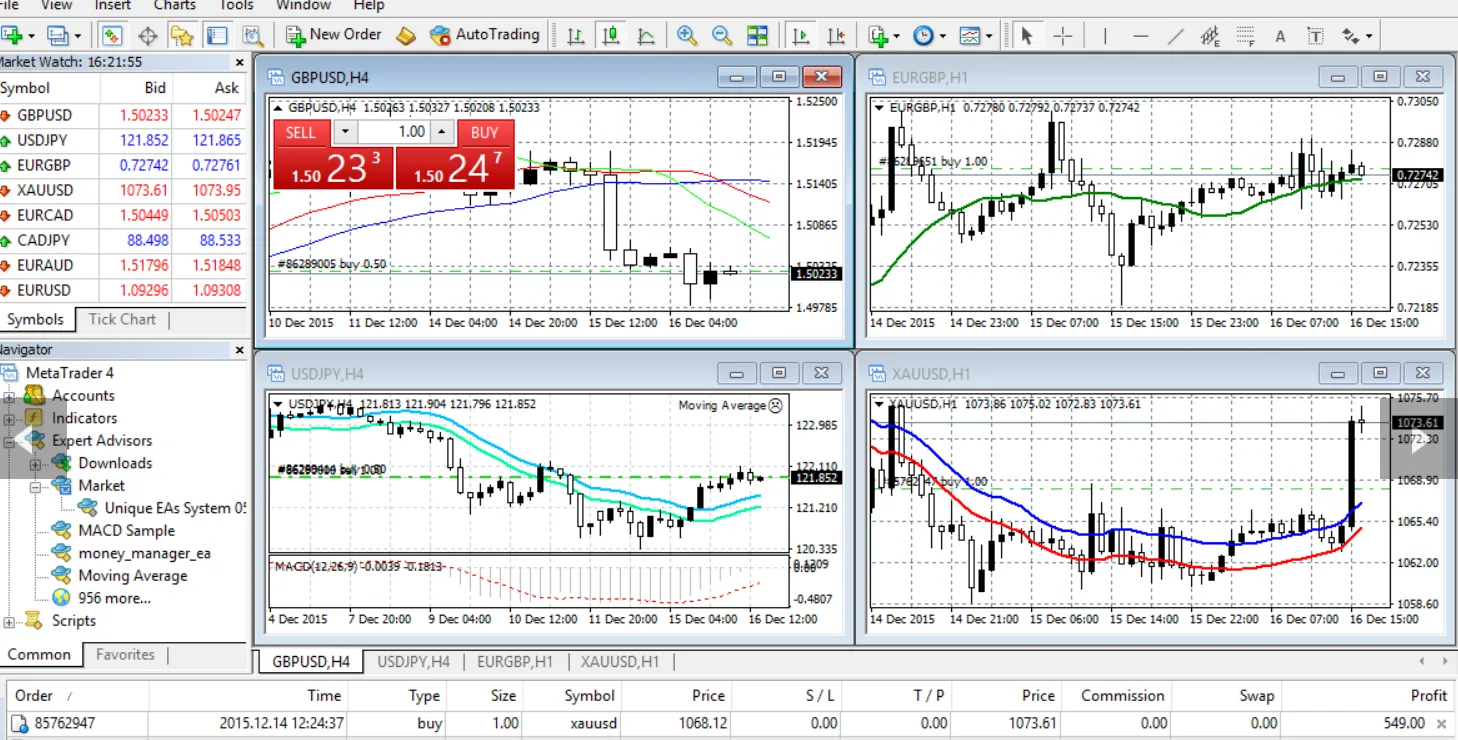
Task: Toggle the Market Watch window button
Action: coord(112,36)
